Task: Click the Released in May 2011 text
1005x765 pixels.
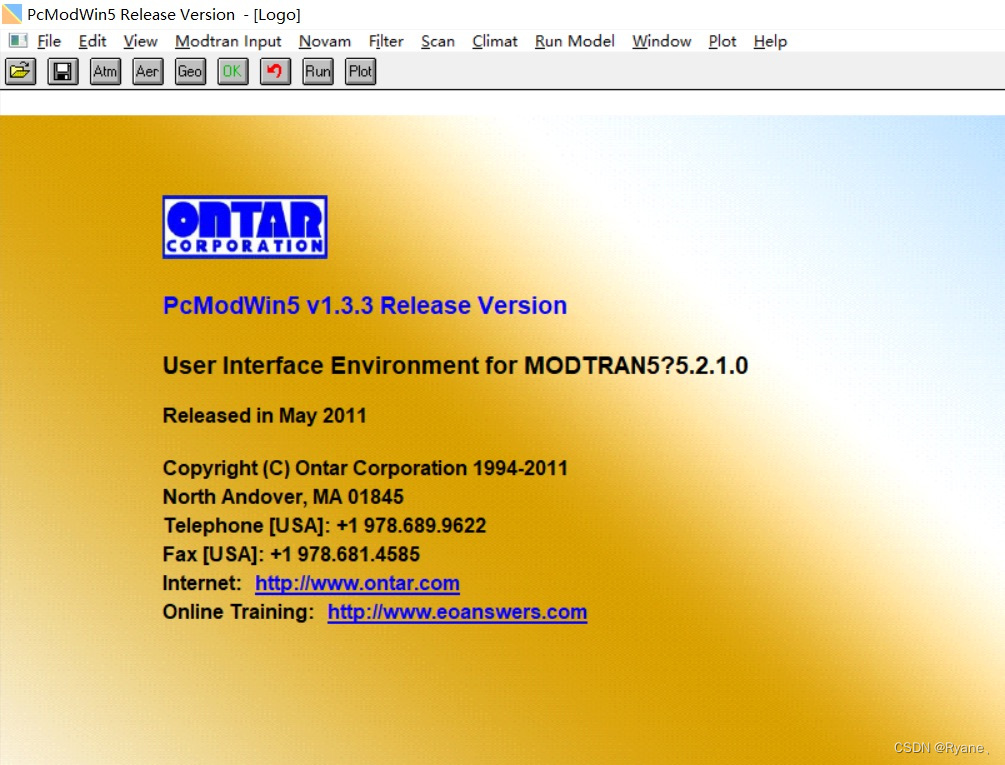Action: point(264,416)
